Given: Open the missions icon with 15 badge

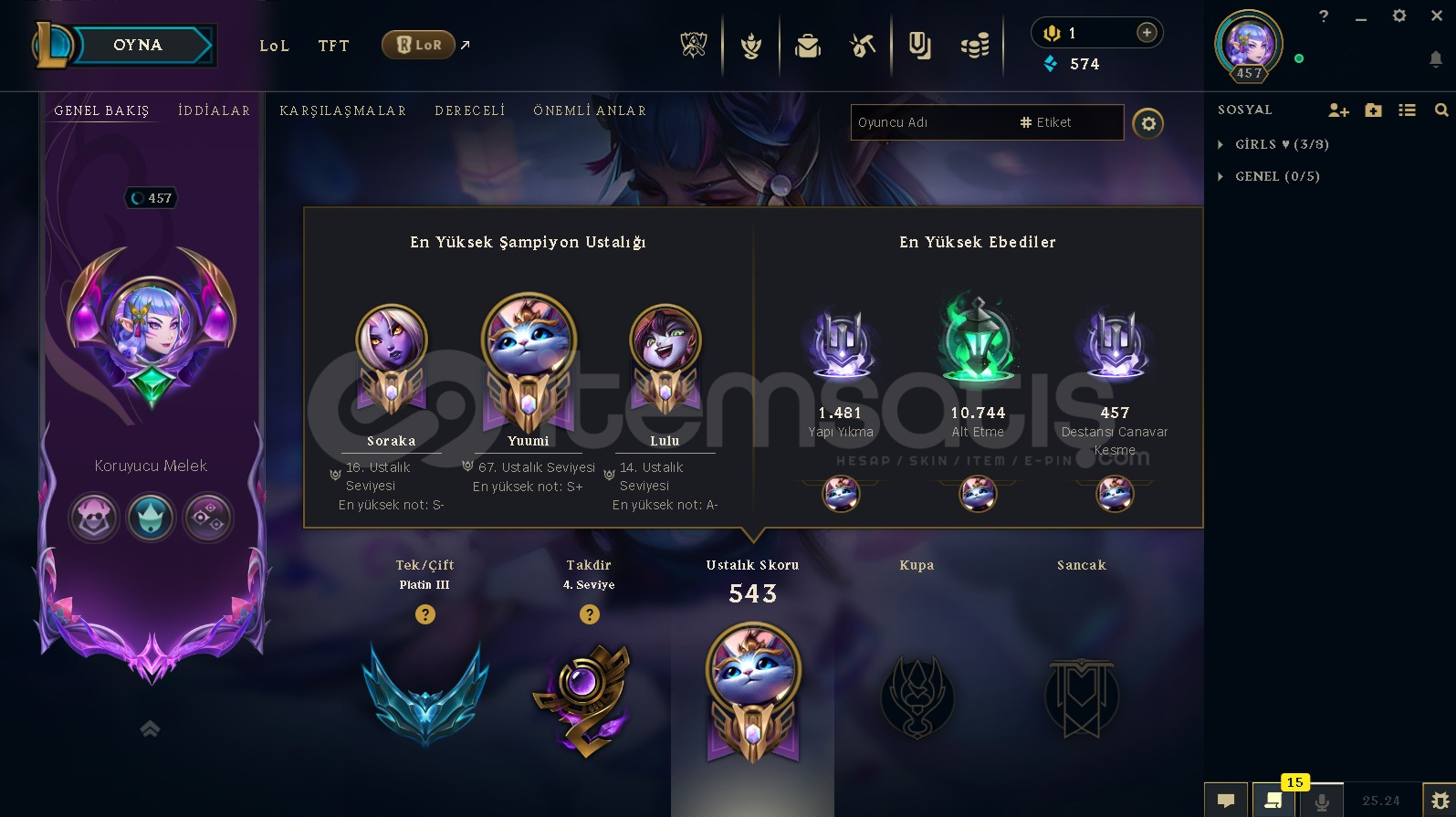Looking at the screenshot, I should coord(1273,800).
